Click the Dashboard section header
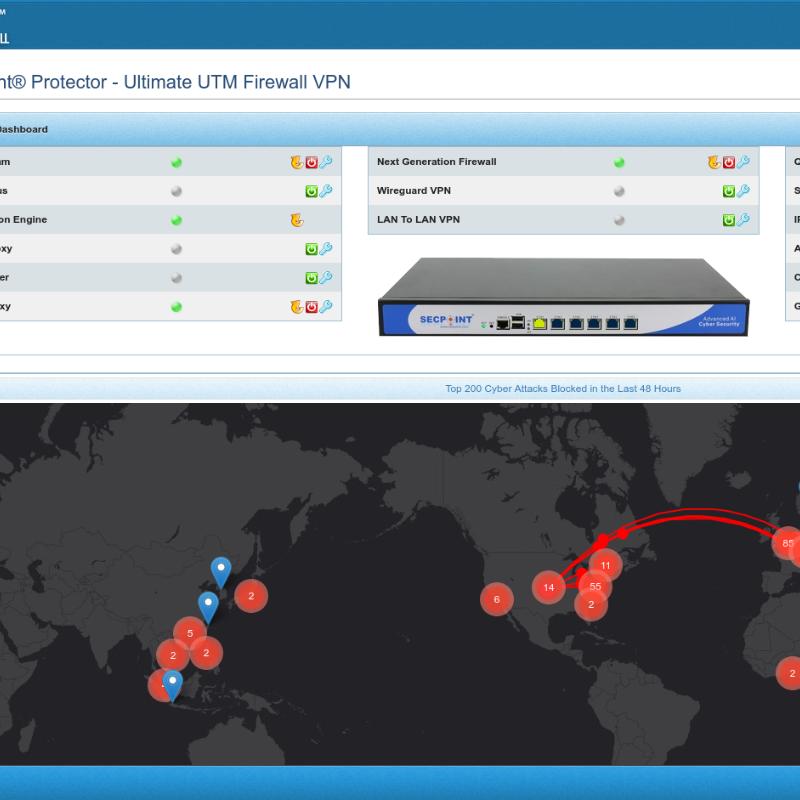Screen dimensions: 800x800 (400, 130)
